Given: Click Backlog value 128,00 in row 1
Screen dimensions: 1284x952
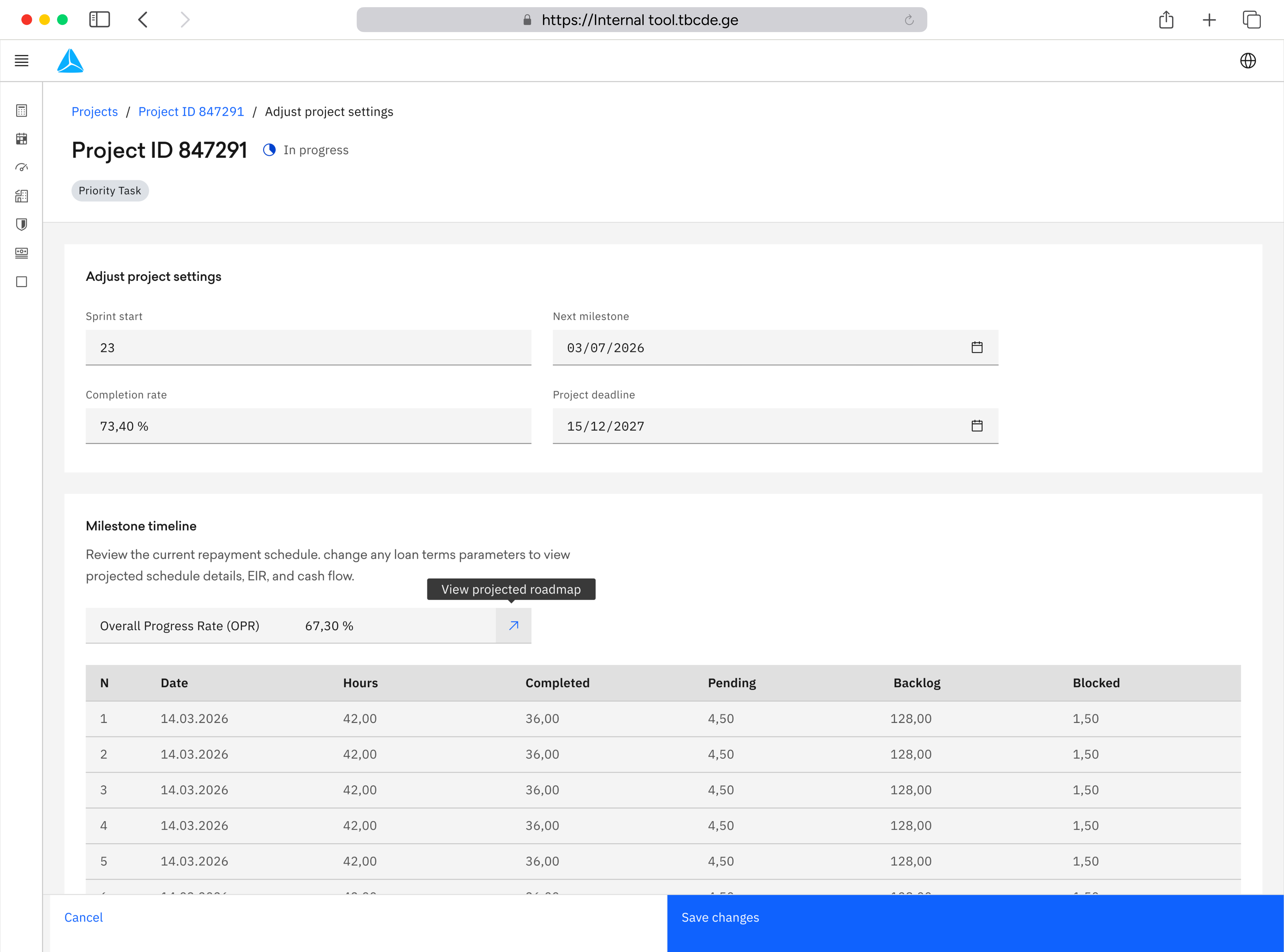Looking at the screenshot, I should pyautogui.click(x=911, y=719).
